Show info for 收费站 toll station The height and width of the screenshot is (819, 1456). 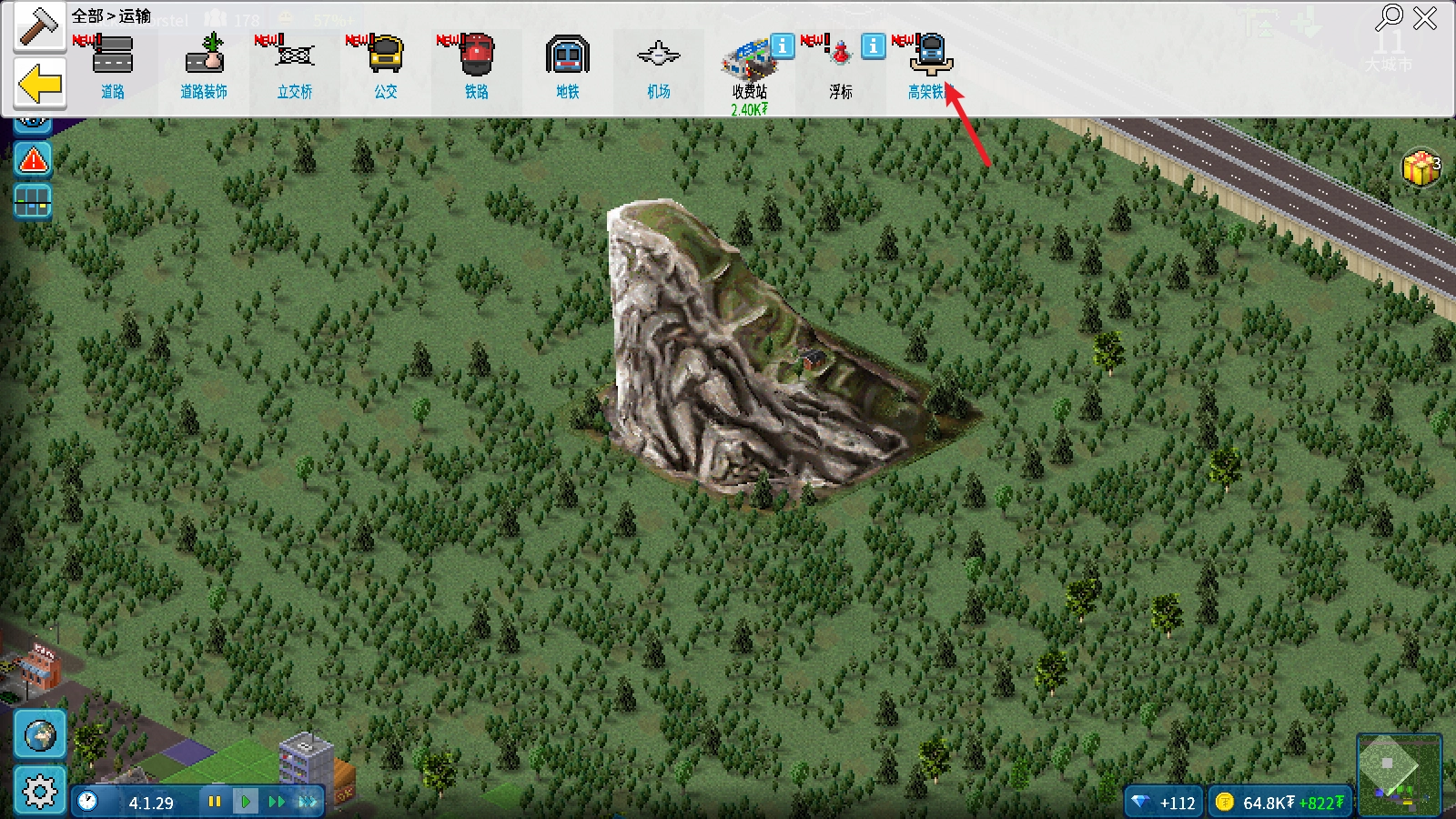point(782,45)
